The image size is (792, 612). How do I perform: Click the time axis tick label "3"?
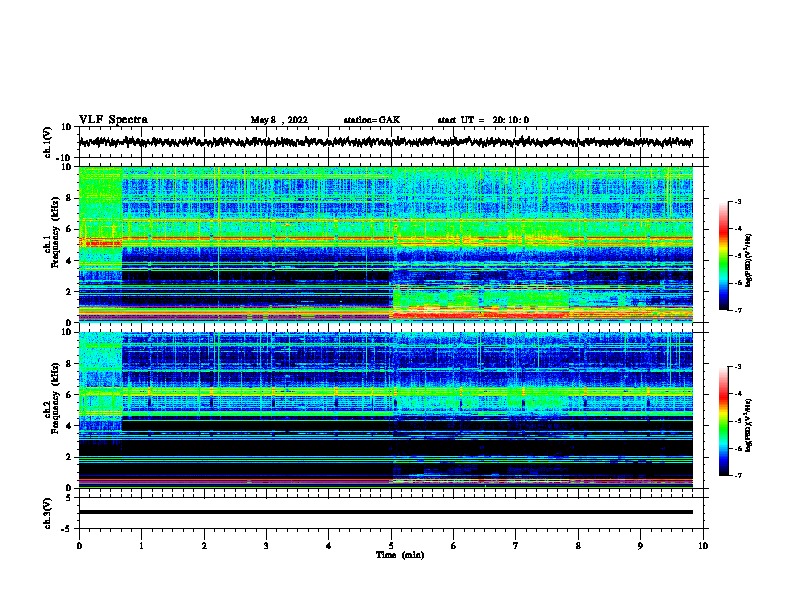pyautogui.click(x=266, y=546)
